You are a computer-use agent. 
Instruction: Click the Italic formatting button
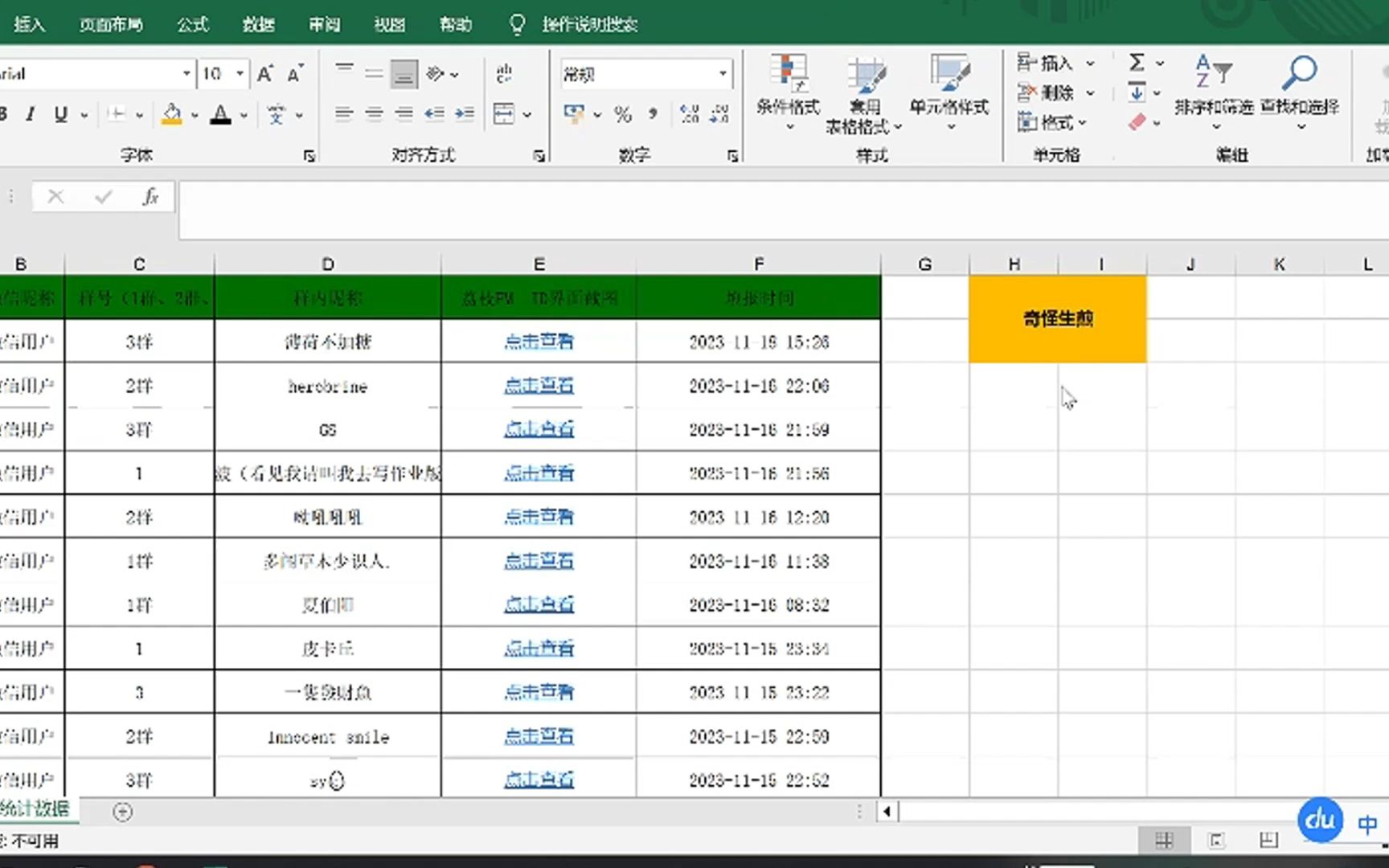point(31,115)
